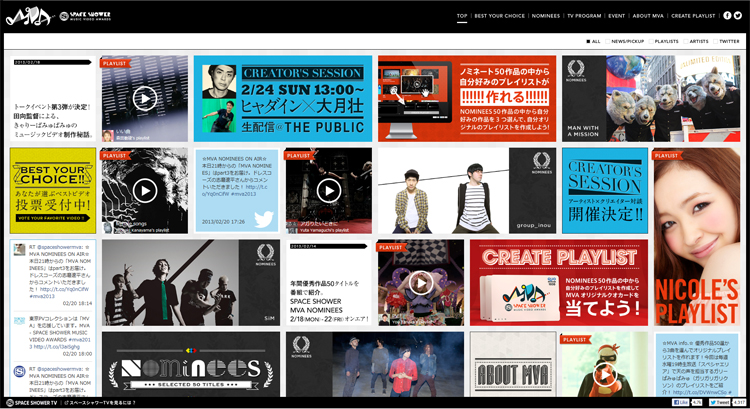Click the laurel Nominees emblem on SiM tile
This screenshot has width=750, height=409.
265,254
